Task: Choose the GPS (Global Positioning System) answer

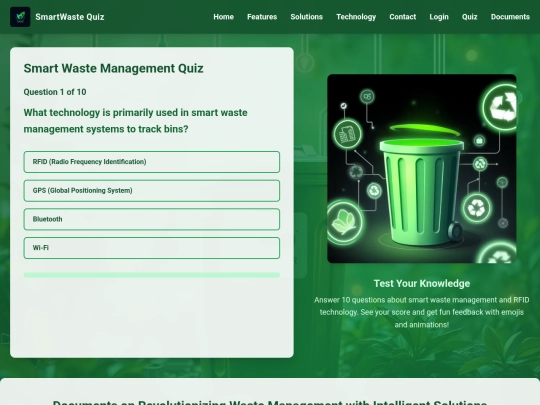Action: pos(152,191)
